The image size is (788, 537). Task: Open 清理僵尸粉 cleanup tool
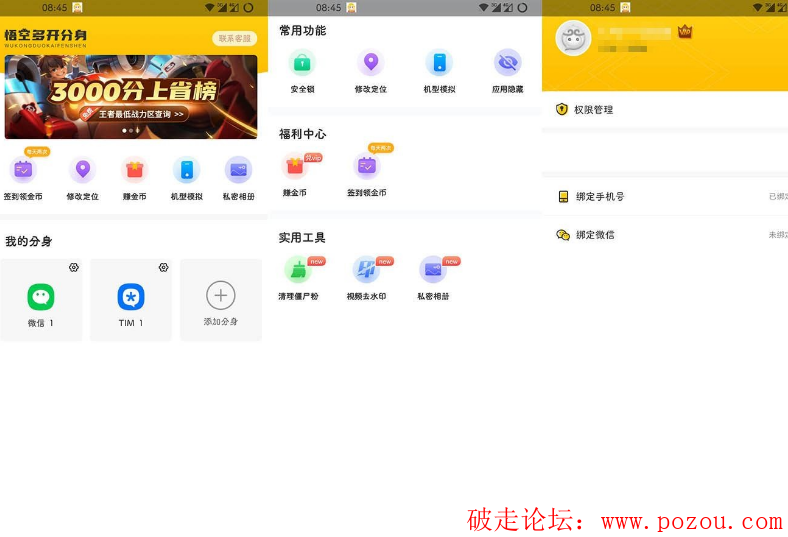click(298, 270)
